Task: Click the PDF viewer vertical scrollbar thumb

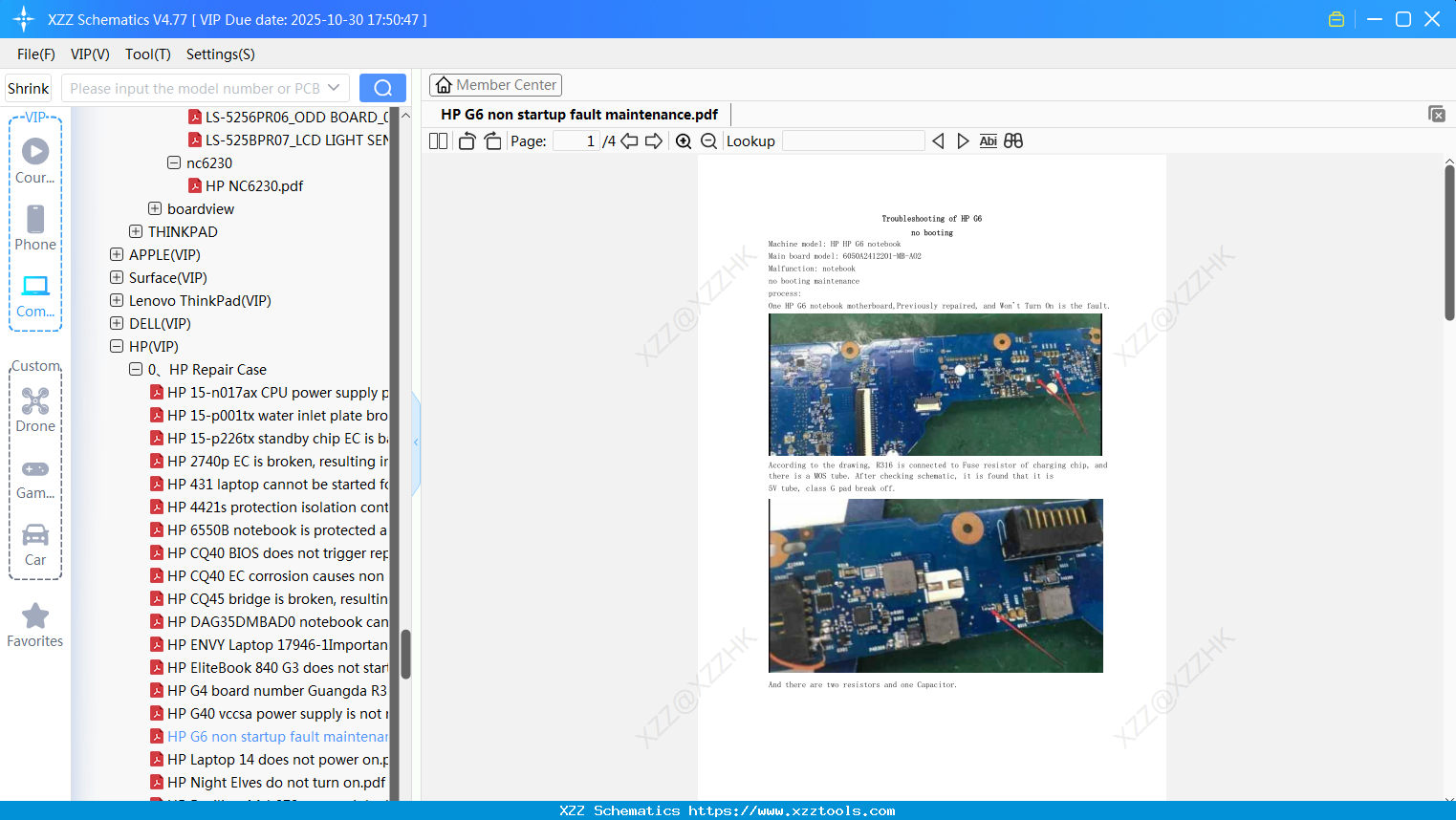Action: 1449,243
